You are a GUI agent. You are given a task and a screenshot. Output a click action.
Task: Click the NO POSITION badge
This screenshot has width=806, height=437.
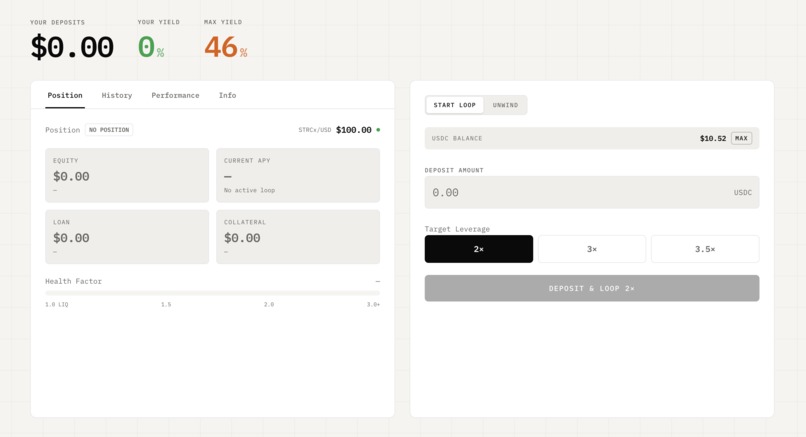click(x=109, y=130)
